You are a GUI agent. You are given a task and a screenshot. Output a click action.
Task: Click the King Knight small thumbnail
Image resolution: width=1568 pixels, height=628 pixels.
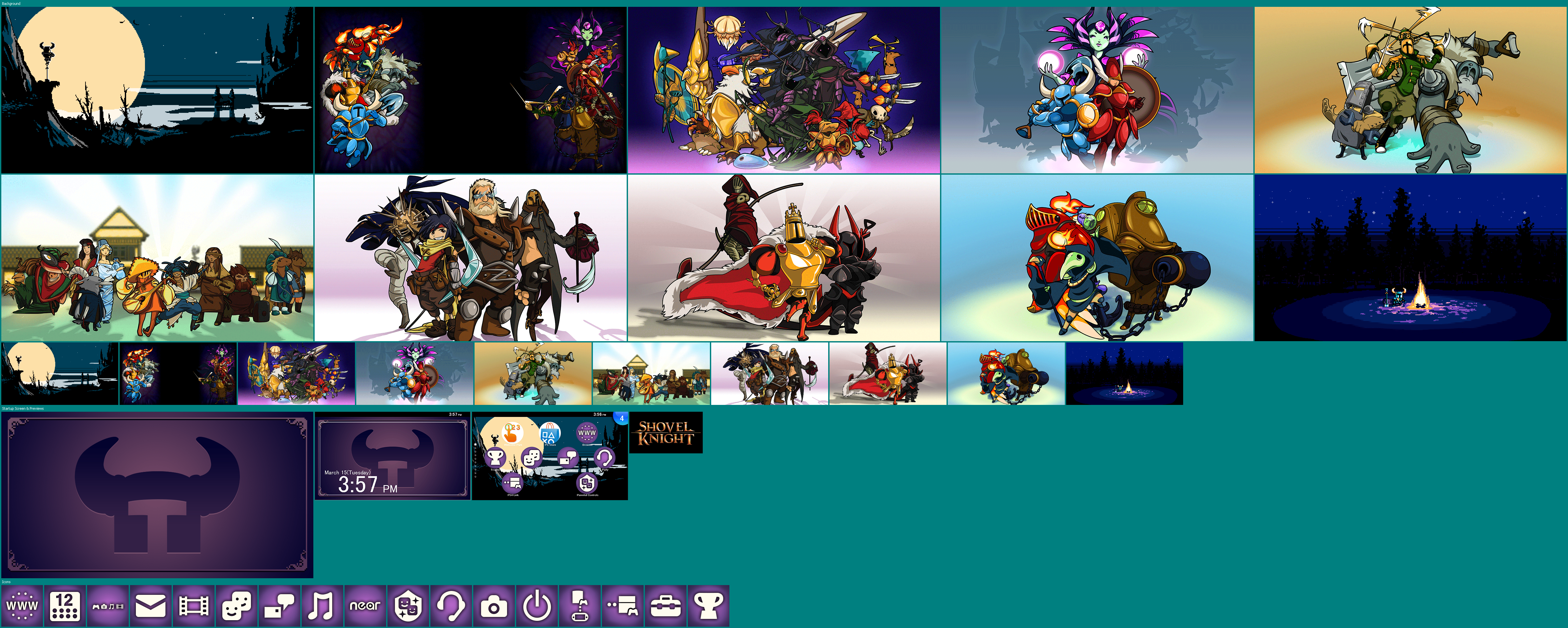point(888,373)
